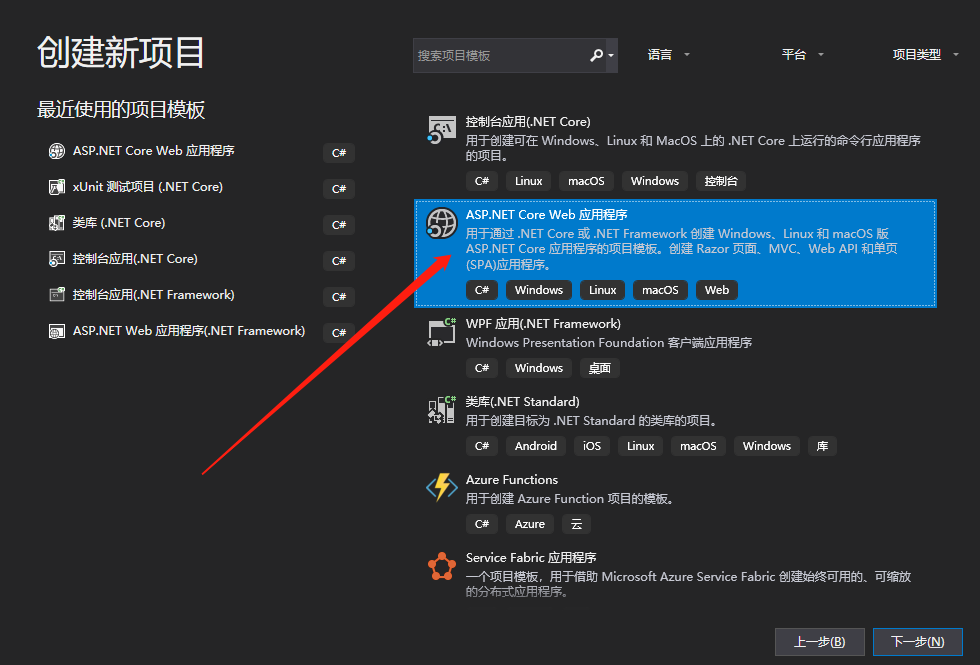Proceed with 下一步(N) button

click(x=918, y=642)
